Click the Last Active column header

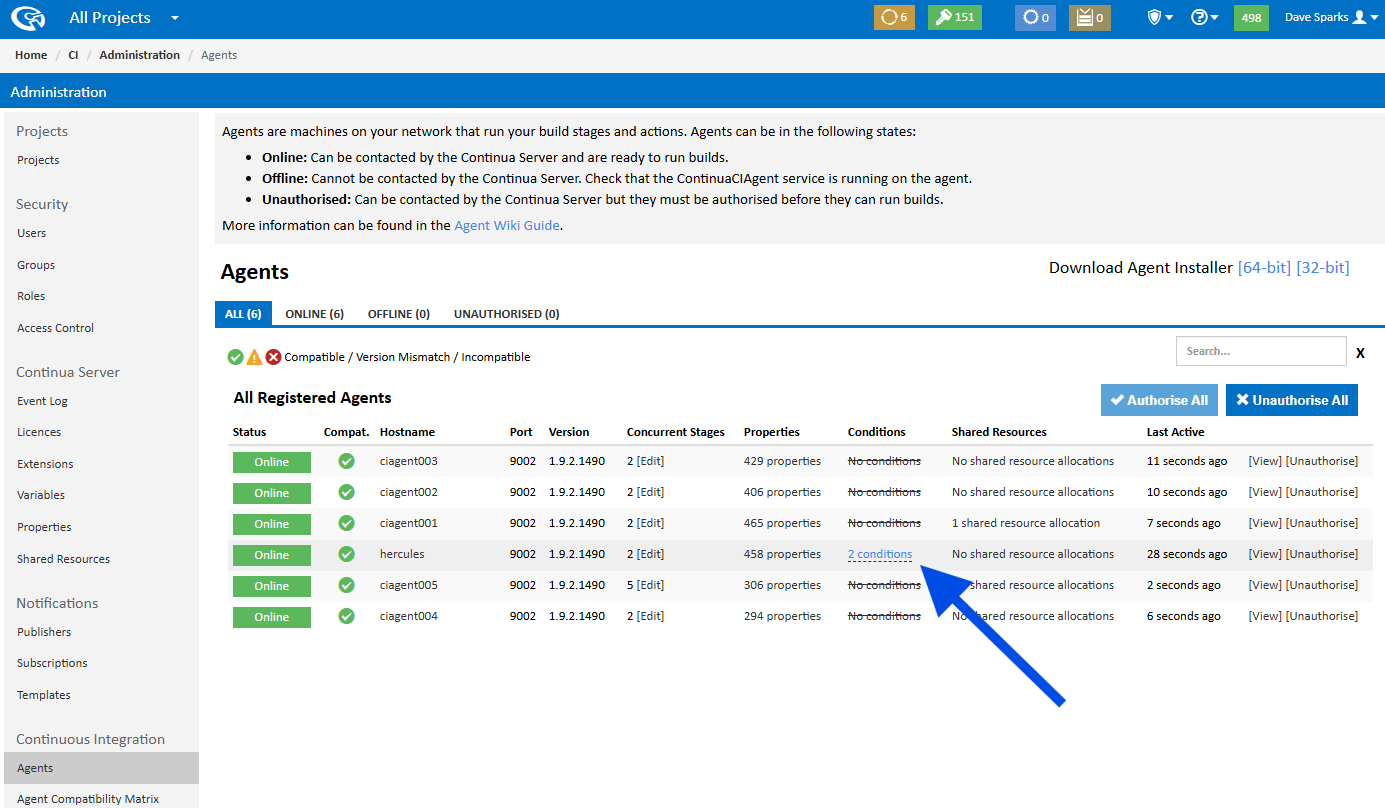(1175, 432)
